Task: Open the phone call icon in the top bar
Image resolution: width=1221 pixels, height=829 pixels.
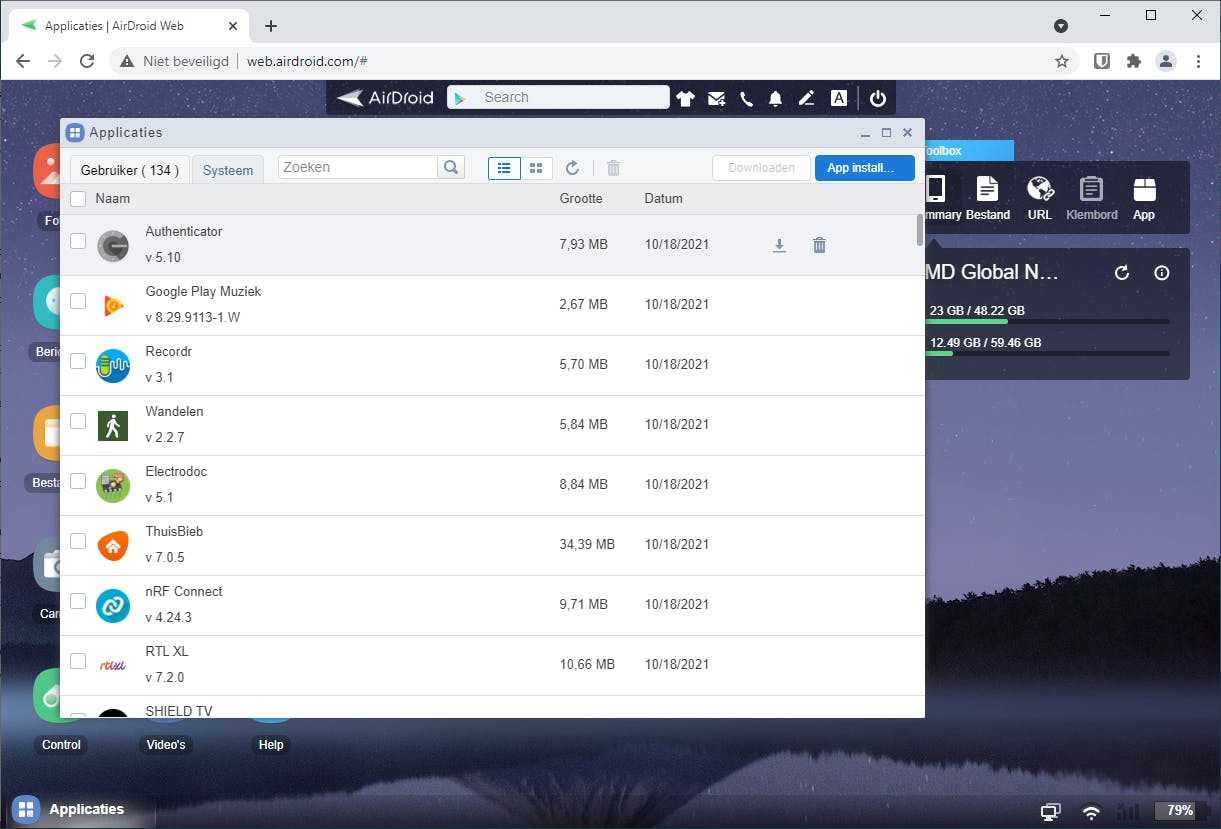Action: [746, 98]
